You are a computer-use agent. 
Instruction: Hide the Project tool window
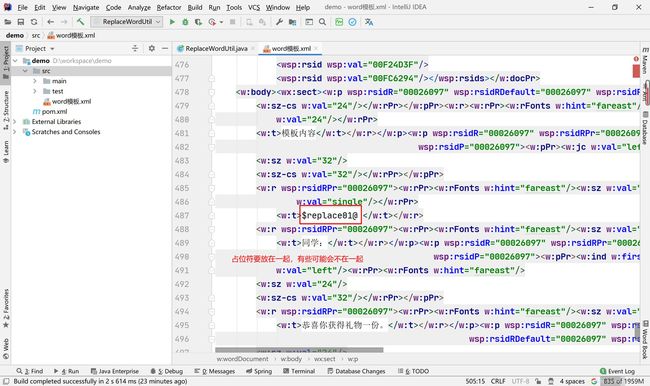point(165,49)
